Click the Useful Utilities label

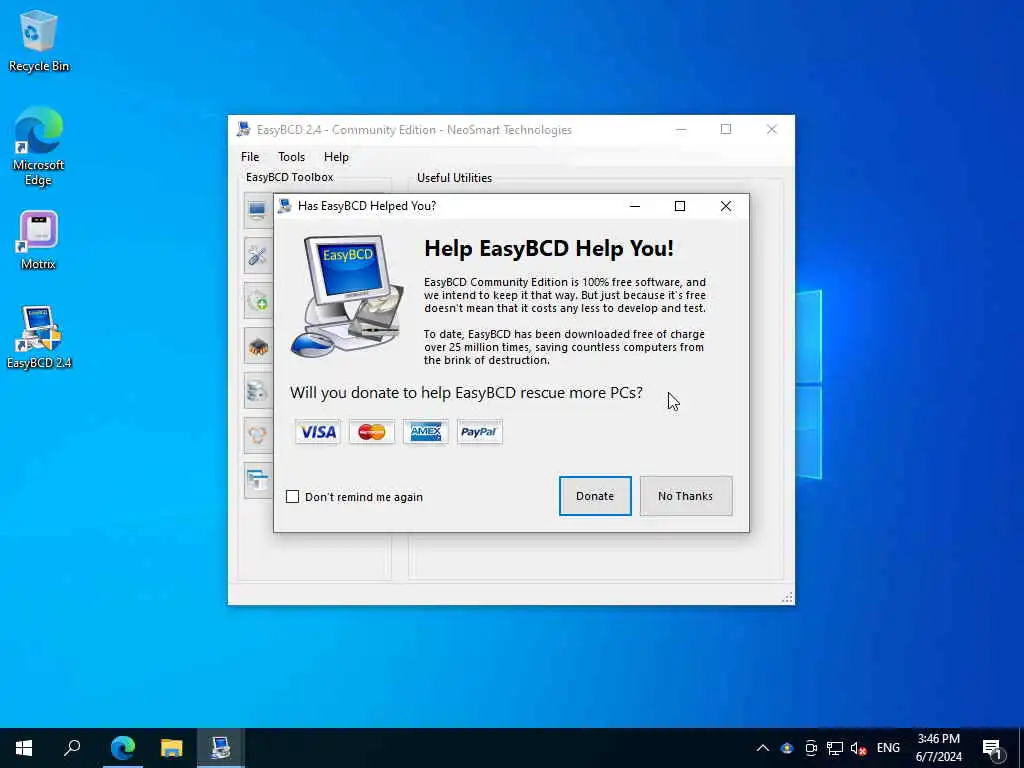(x=455, y=178)
